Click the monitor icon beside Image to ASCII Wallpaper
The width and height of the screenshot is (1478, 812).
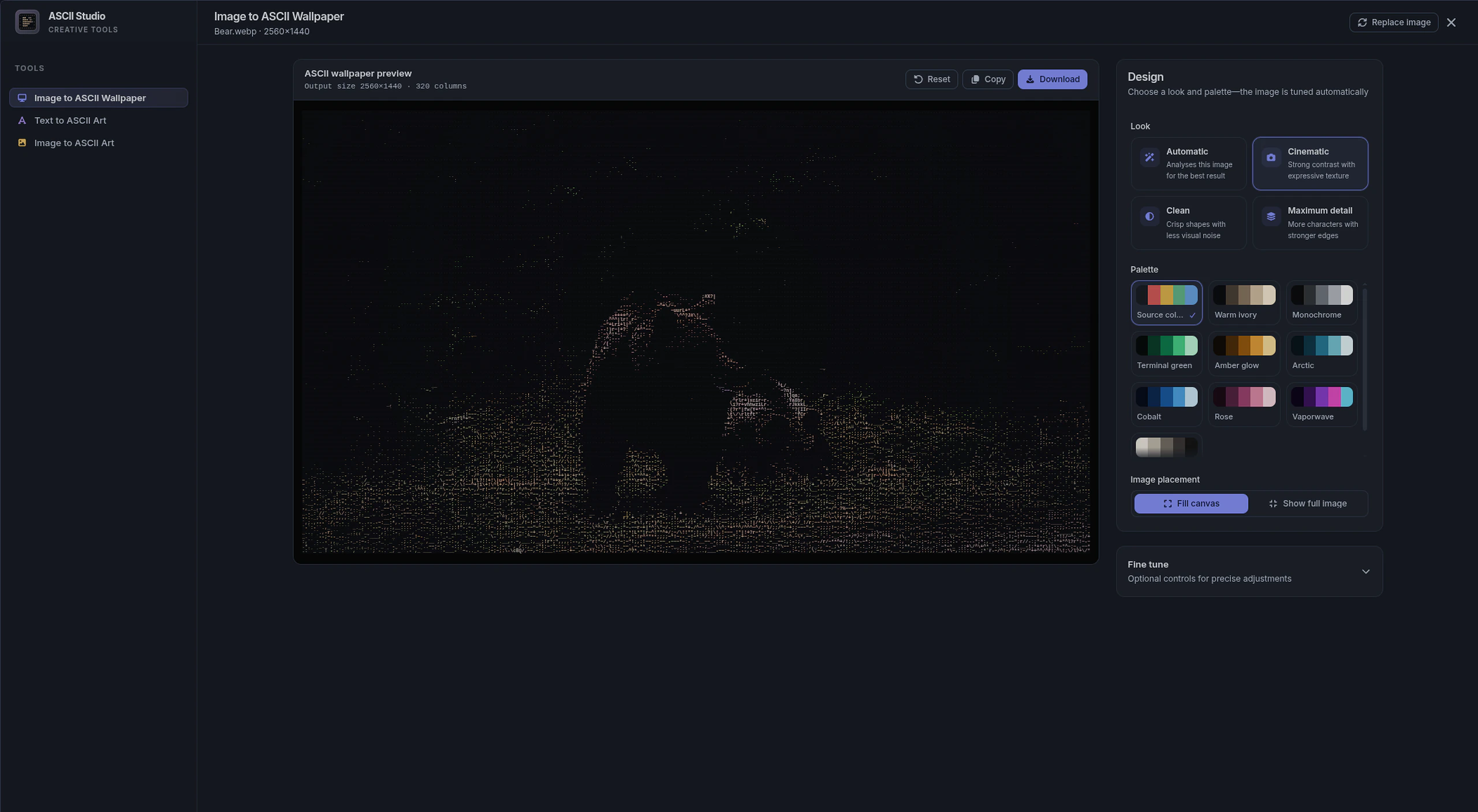pyautogui.click(x=22, y=98)
